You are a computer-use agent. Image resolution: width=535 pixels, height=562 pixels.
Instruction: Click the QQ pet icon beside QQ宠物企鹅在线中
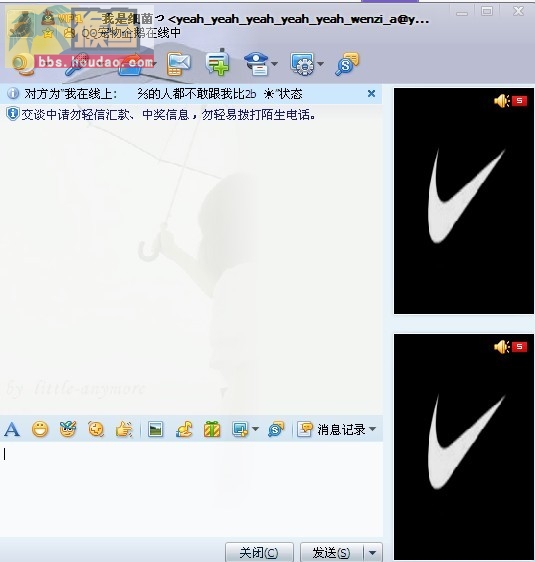(x=70, y=33)
